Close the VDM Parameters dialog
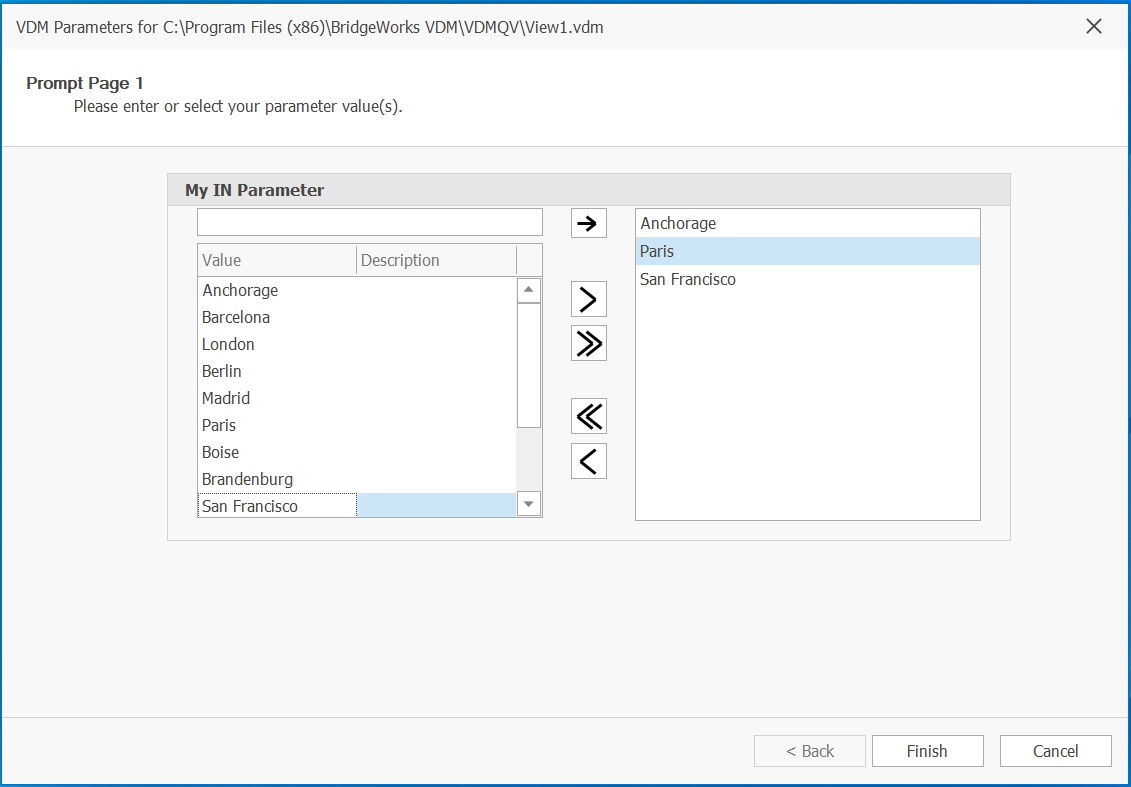This screenshot has height=787, width=1131. pos(1093,27)
